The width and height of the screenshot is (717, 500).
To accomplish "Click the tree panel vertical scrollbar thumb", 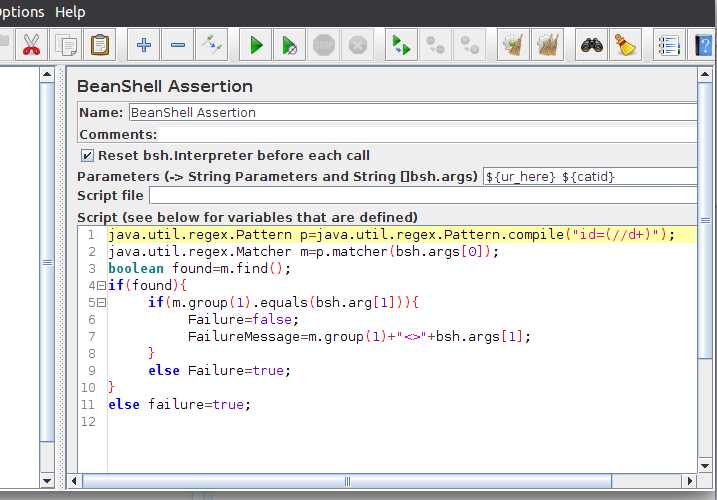I will (x=47, y=262).
